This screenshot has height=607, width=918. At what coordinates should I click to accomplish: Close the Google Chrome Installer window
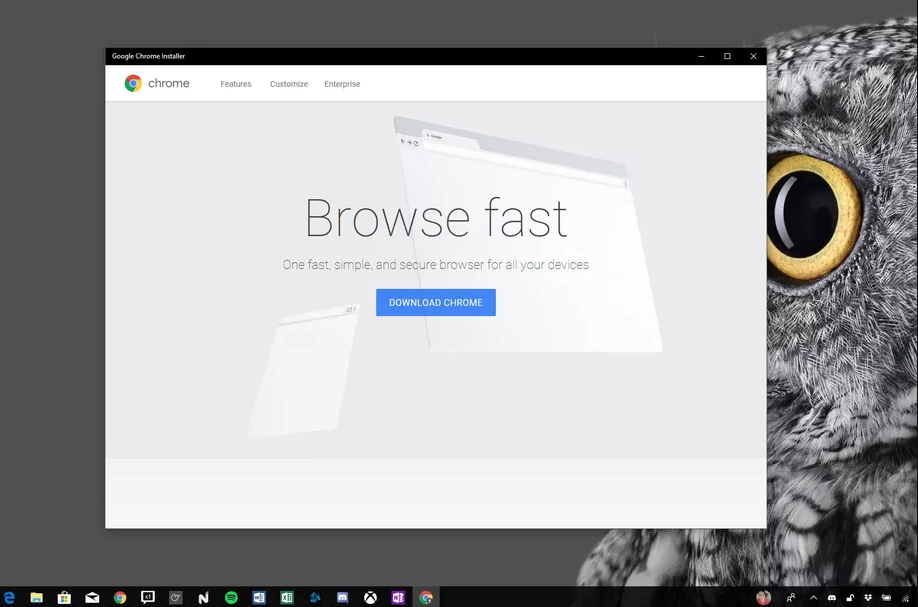[753, 56]
